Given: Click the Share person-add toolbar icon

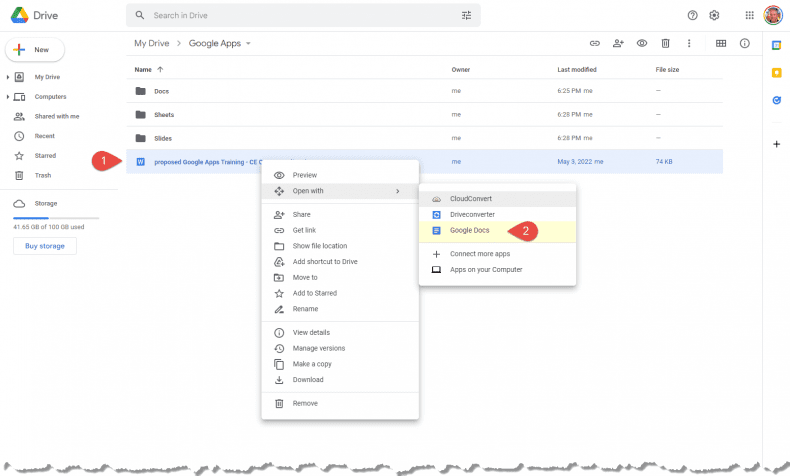Looking at the screenshot, I should [x=618, y=44].
